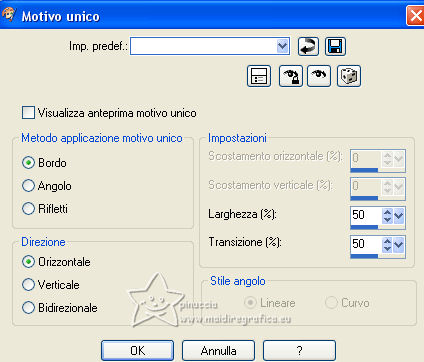Increase Larghezza with the up spinner arrow

pyautogui.click(x=387, y=212)
